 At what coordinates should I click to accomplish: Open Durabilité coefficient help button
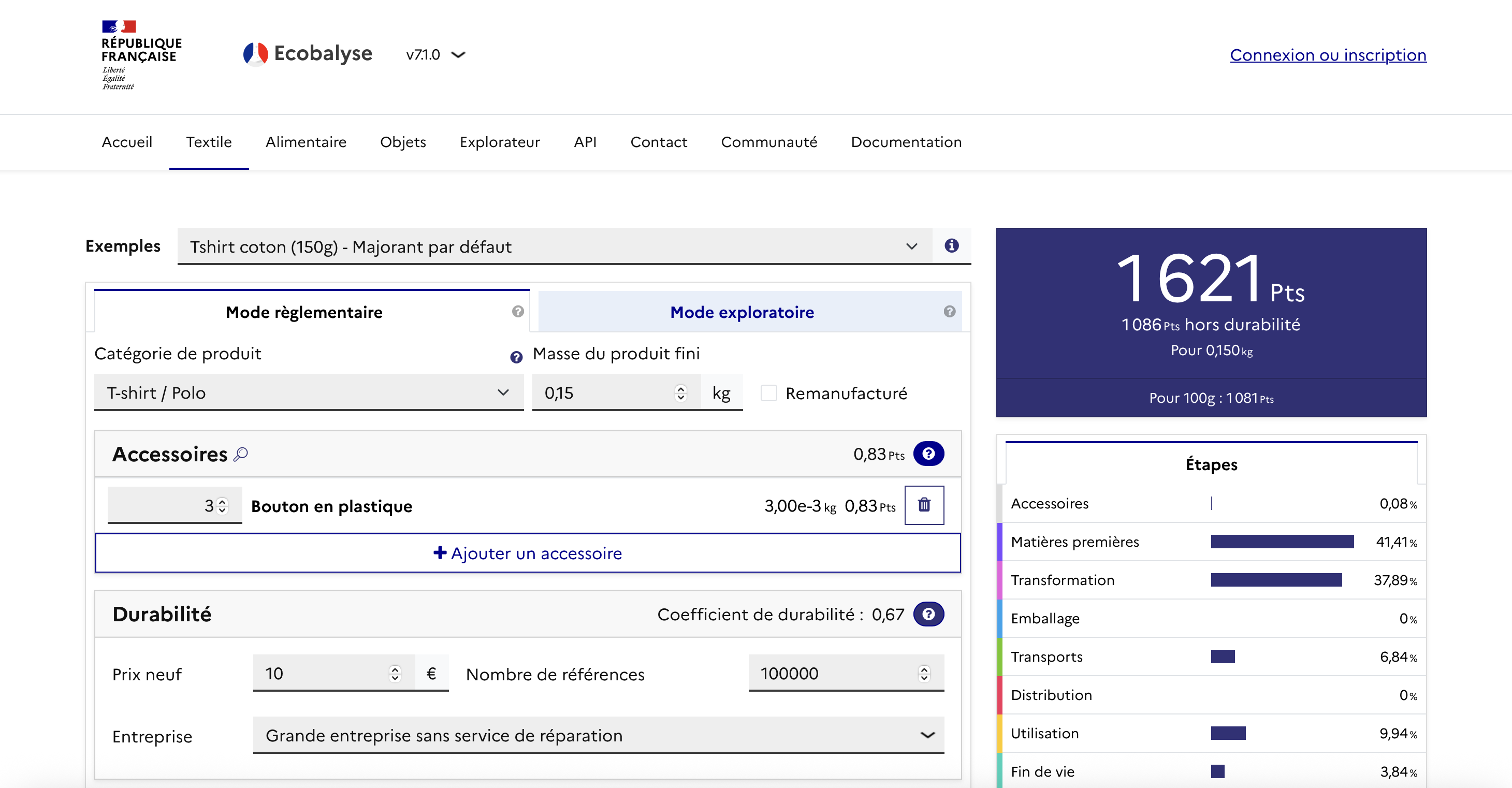[x=928, y=615]
